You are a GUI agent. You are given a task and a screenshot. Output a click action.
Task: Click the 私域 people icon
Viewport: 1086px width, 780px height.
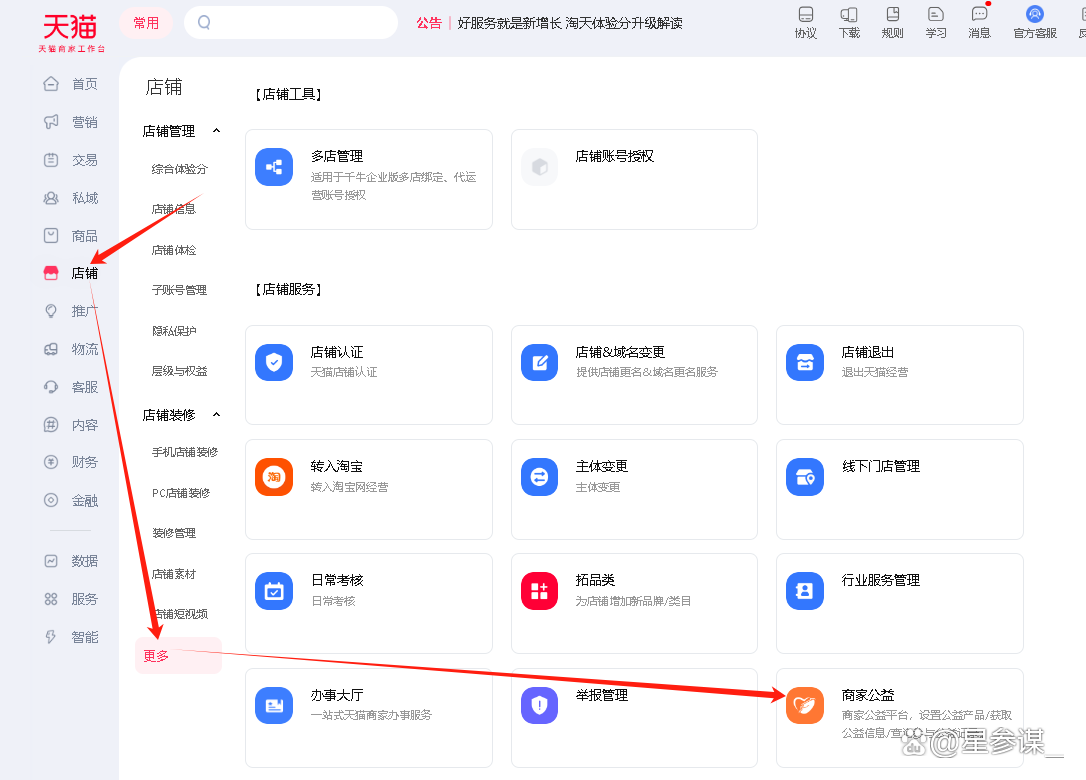(x=51, y=198)
